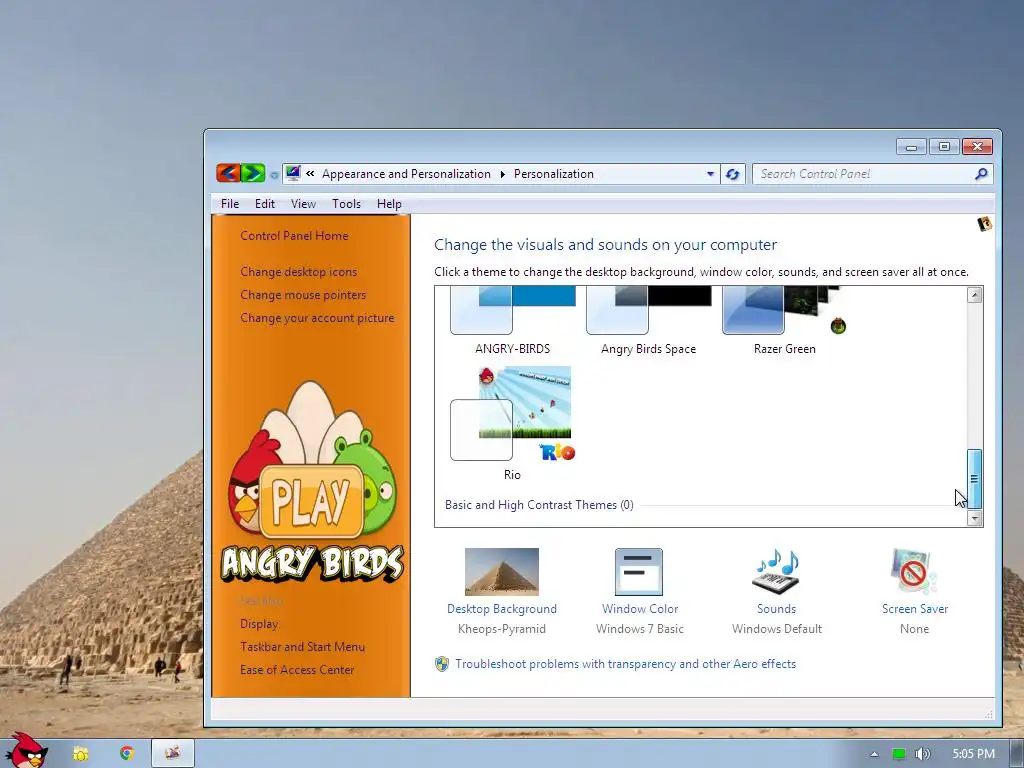Screen dimensions: 1024x768
Task: Open Desktop Background pyramid icon
Action: click(502, 571)
